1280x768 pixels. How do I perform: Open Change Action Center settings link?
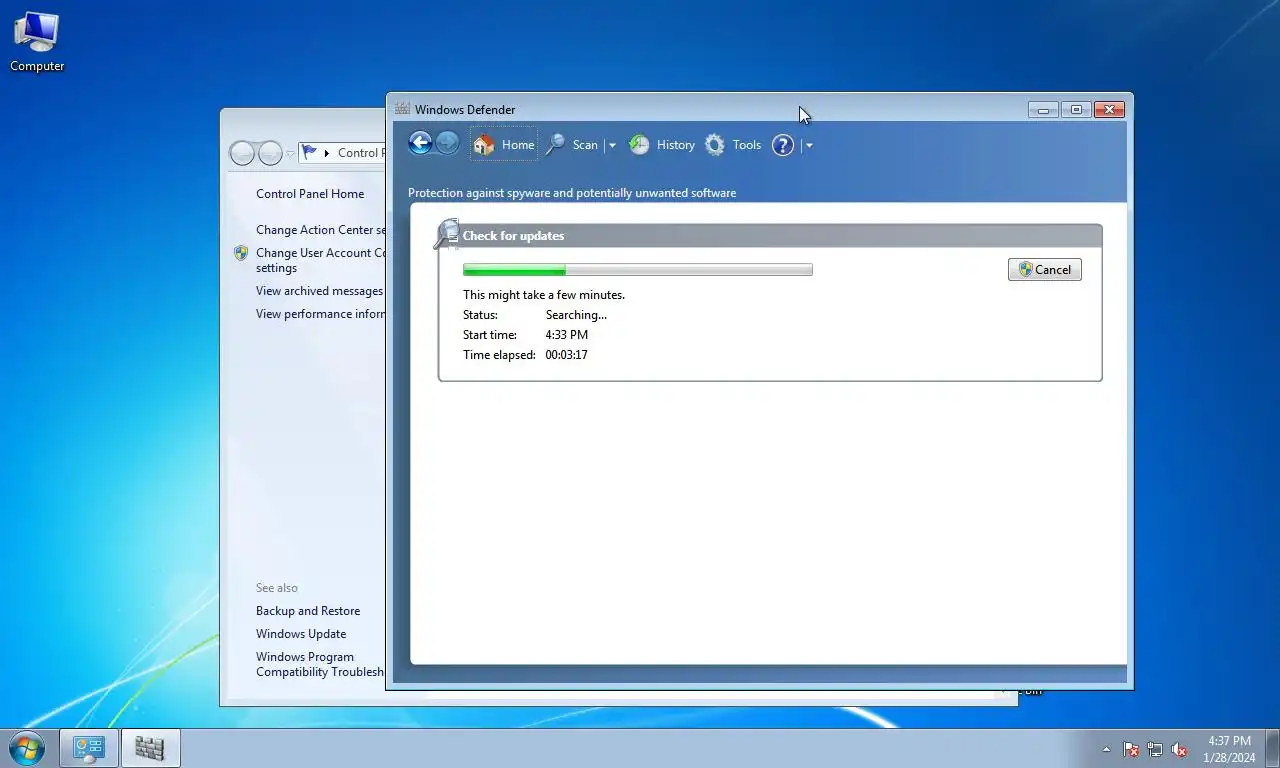click(321, 230)
